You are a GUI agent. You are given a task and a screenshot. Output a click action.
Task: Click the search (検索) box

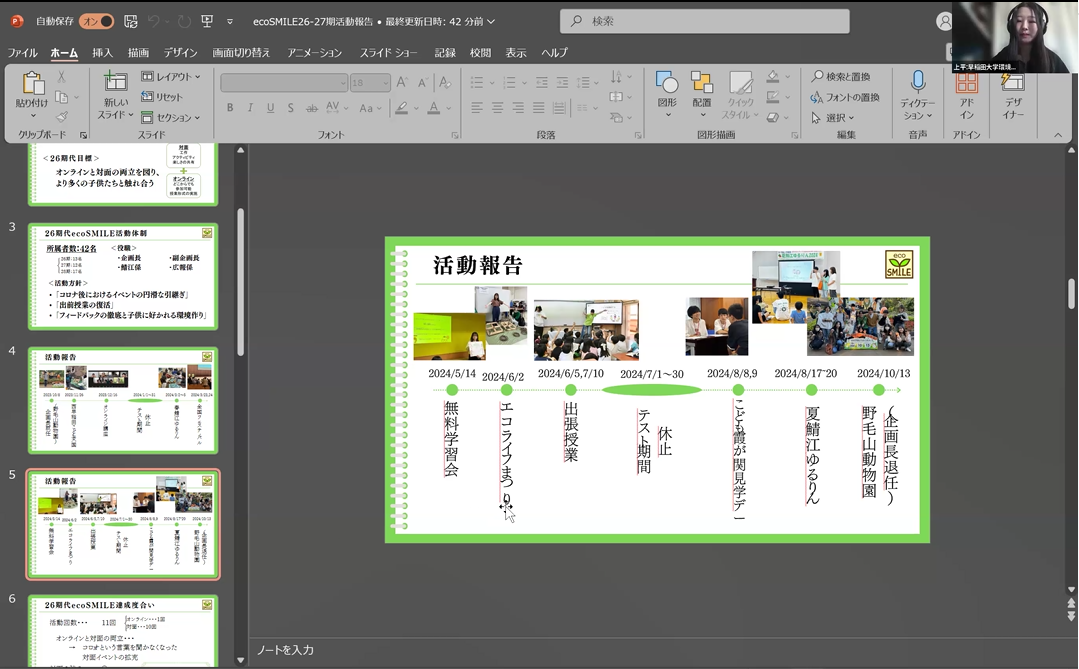tap(705, 21)
